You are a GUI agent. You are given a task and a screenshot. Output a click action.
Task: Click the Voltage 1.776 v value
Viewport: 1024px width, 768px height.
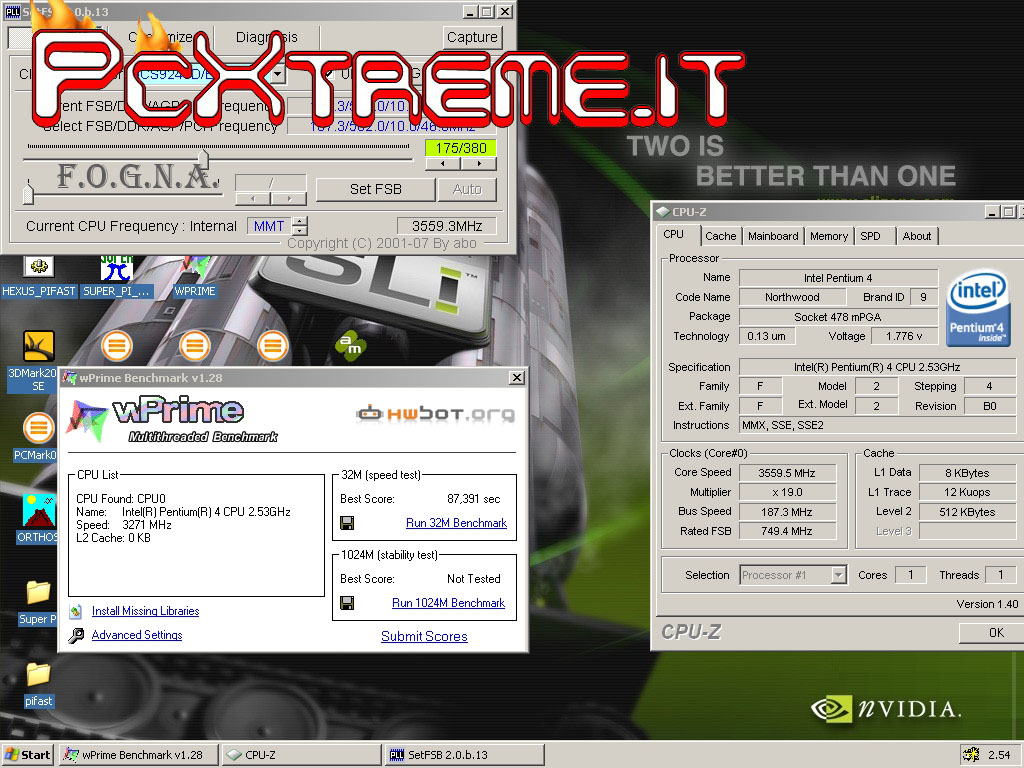click(x=904, y=336)
